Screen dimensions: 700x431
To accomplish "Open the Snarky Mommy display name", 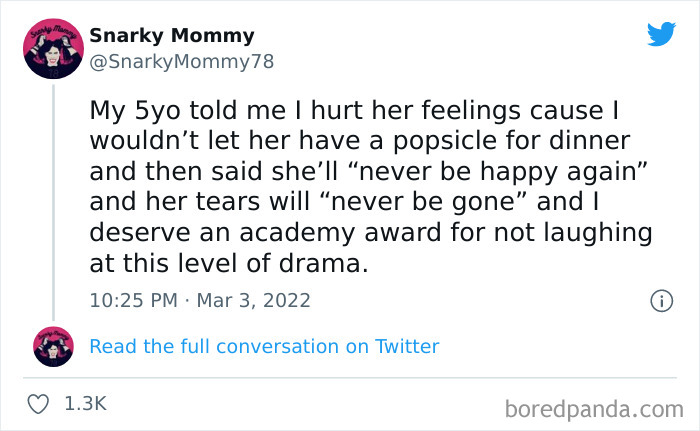I will [171, 36].
